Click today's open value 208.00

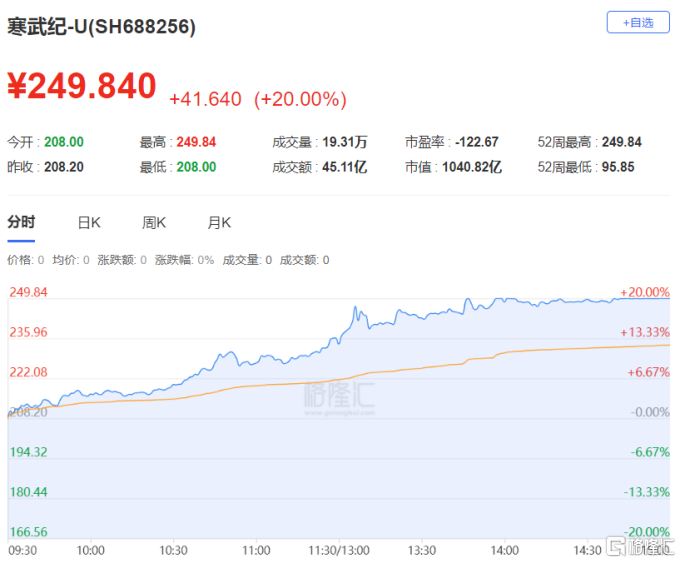tap(64, 142)
